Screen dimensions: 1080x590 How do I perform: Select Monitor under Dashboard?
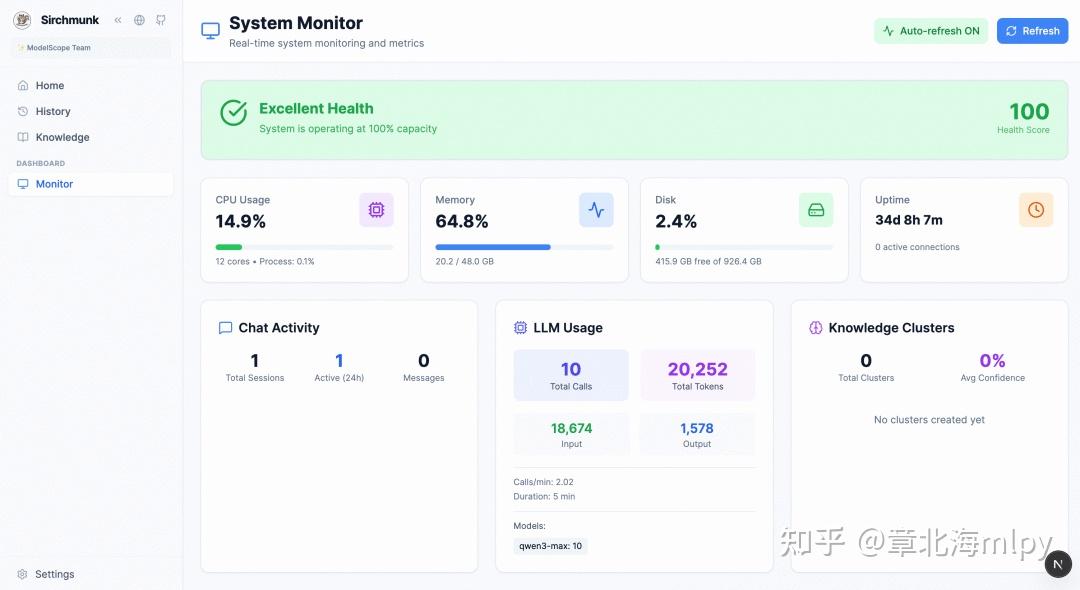(x=91, y=184)
